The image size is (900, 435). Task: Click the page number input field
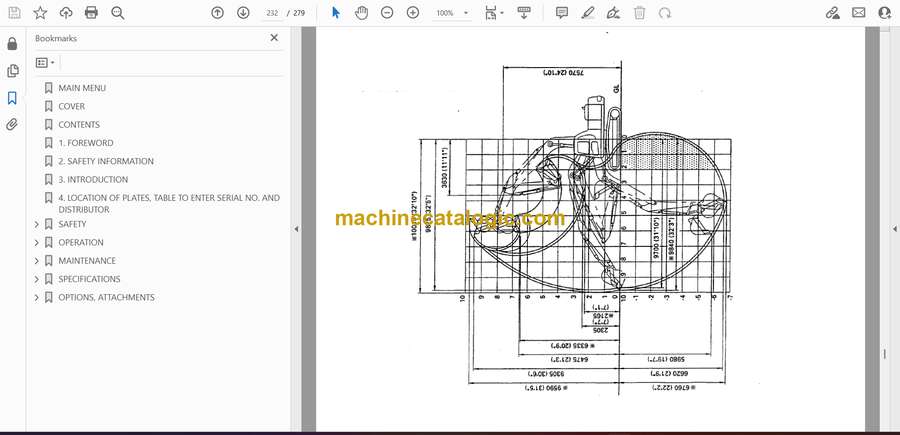(x=271, y=13)
